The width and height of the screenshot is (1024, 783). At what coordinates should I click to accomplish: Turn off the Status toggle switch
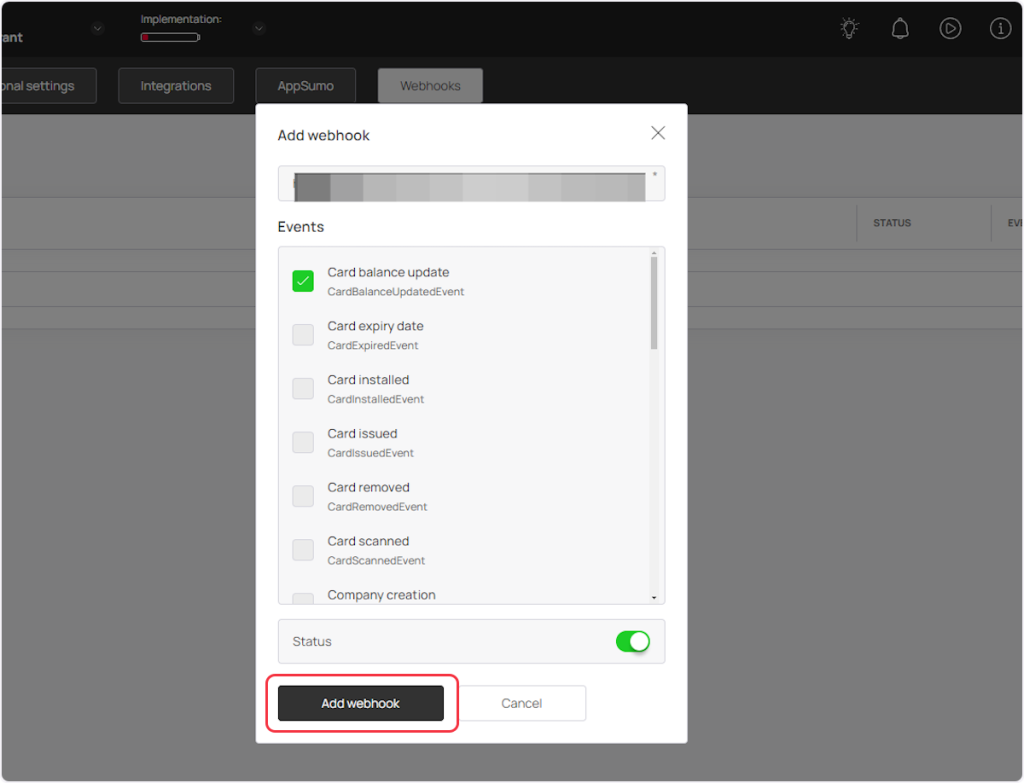coord(632,641)
